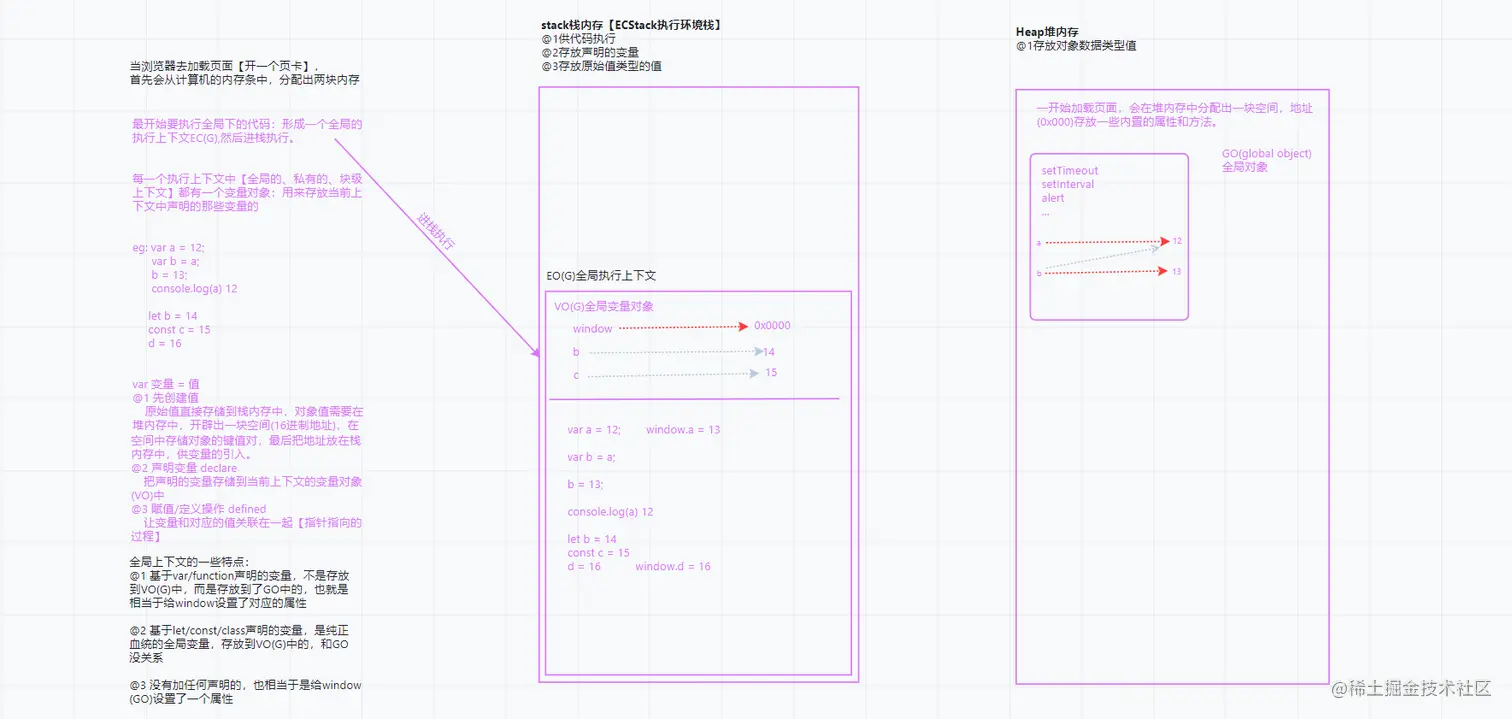Click the "stack栈内存【ECStack执行环境栈】" heading
The width and height of the screenshot is (1512, 719).
(631, 24)
